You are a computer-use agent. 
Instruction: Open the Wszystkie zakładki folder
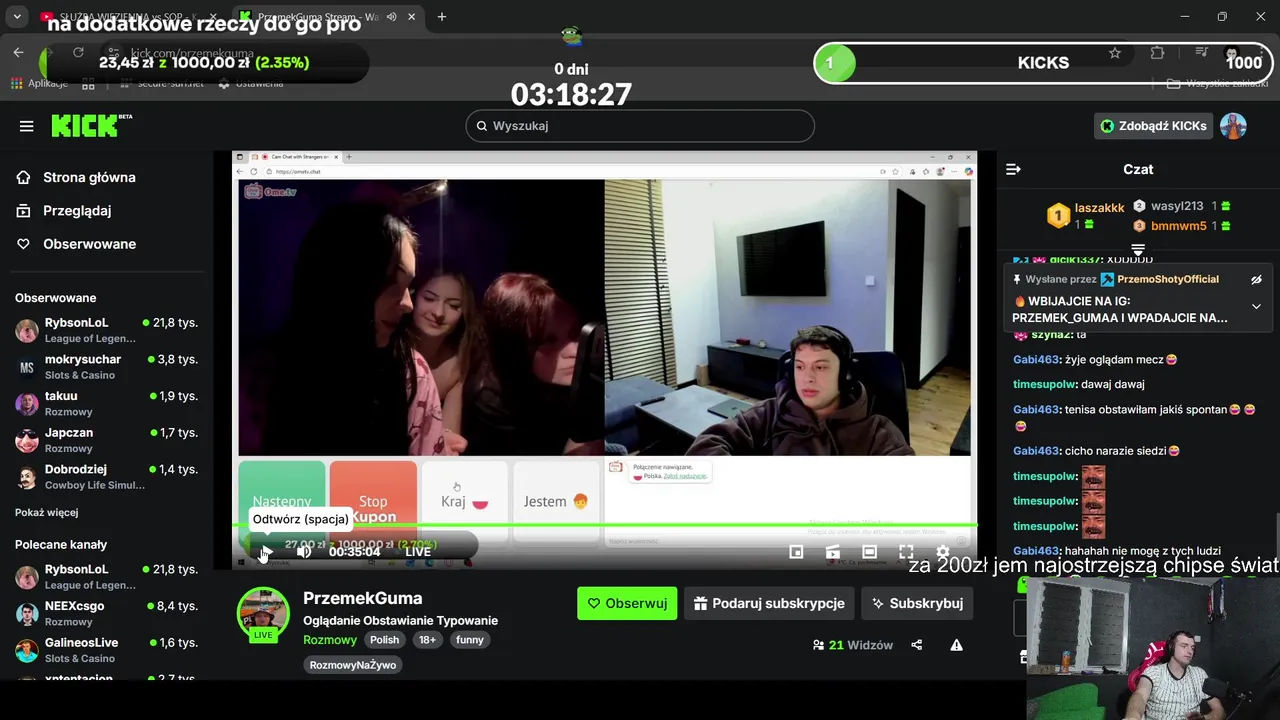1218,83
